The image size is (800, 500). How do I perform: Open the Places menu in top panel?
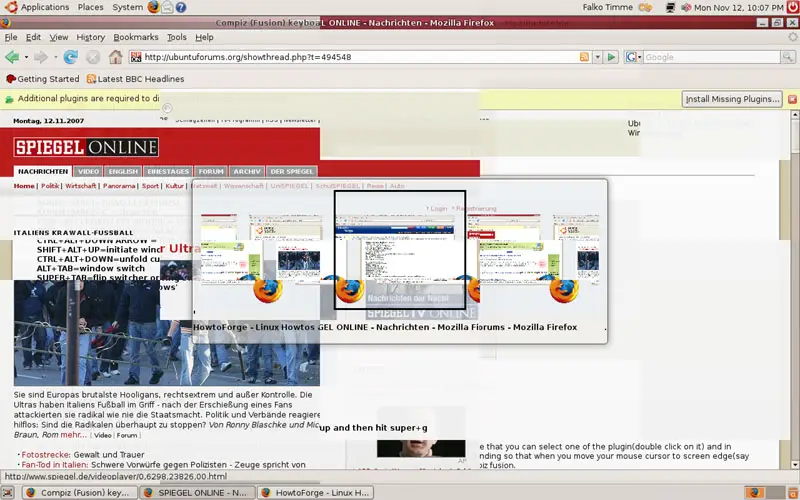[x=90, y=7]
